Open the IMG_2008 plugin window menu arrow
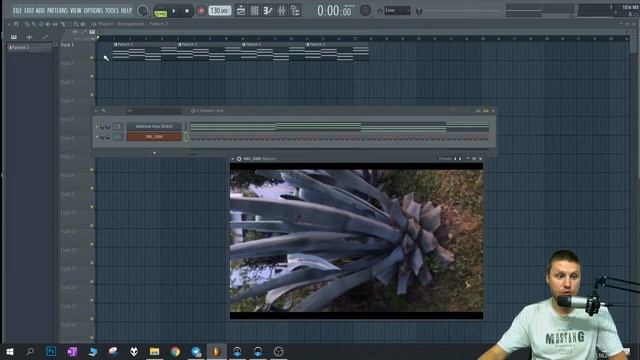 tap(233, 159)
